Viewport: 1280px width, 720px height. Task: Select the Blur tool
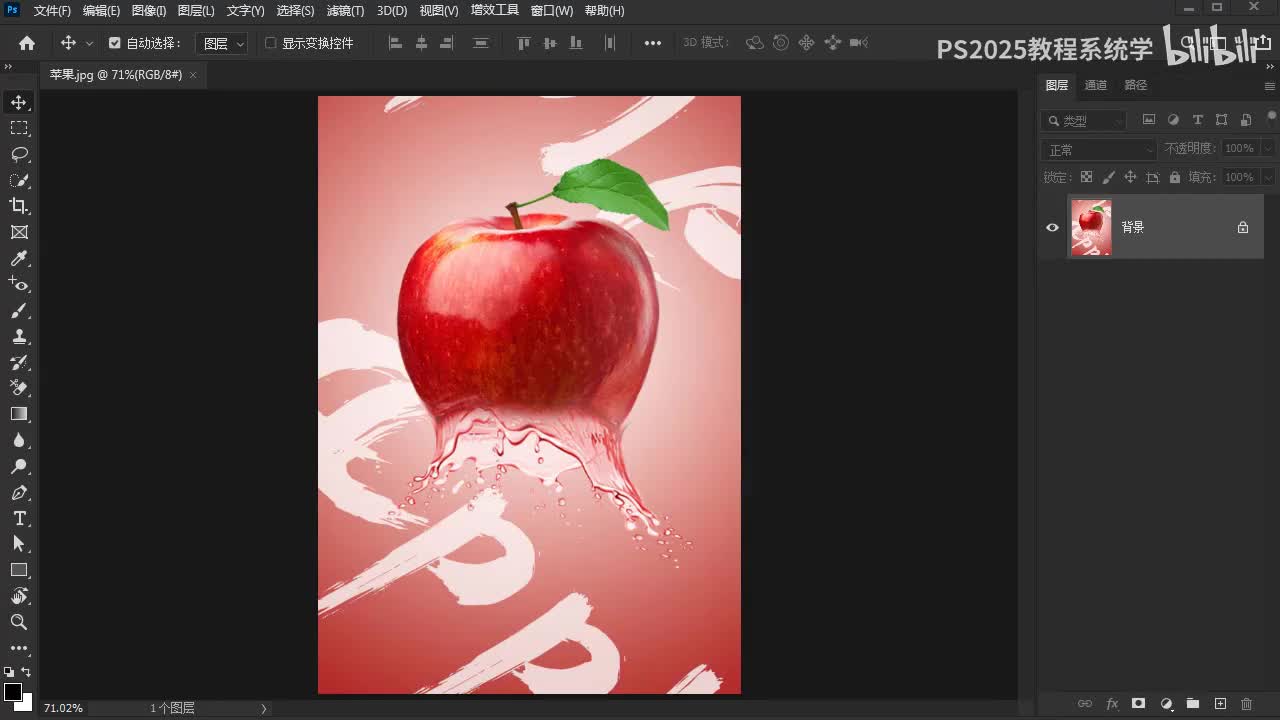(19, 440)
